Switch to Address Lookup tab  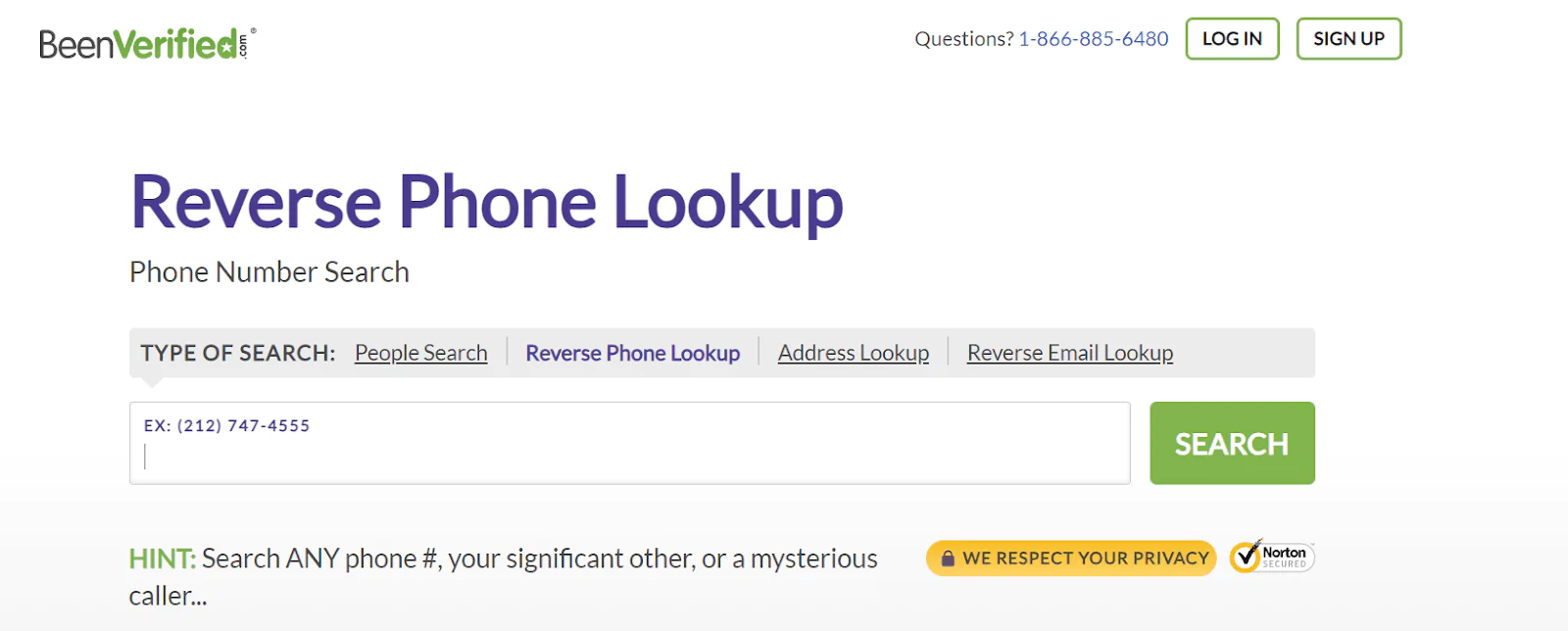click(854, 353)
